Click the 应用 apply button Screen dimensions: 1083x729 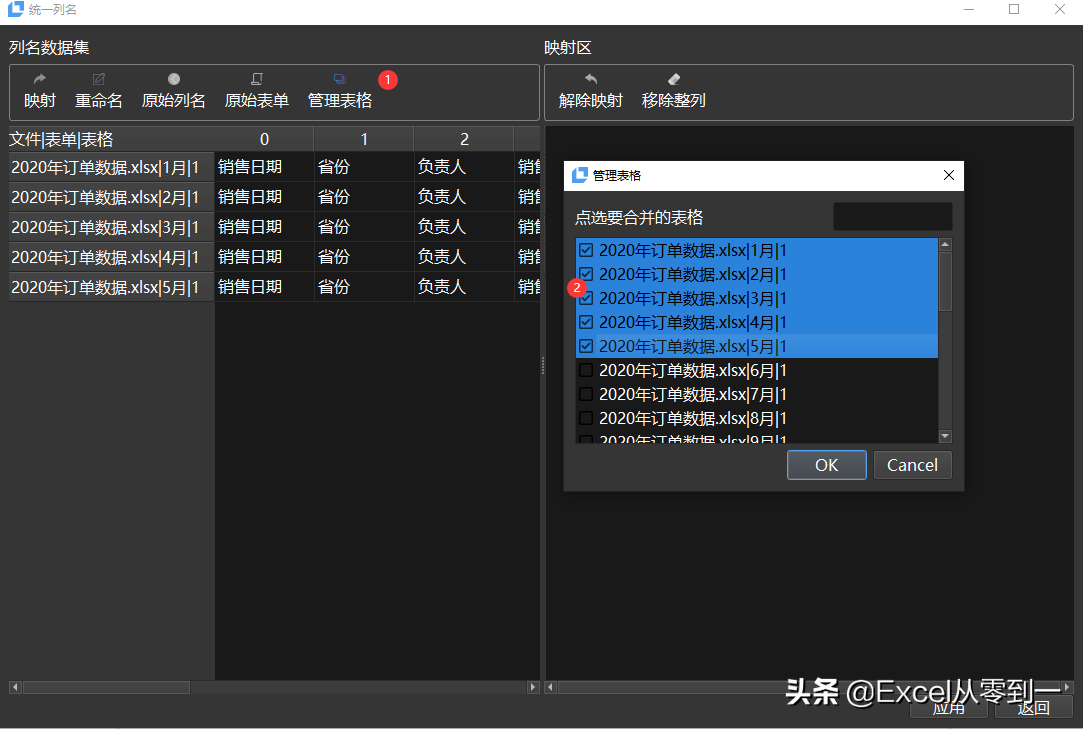949,707
